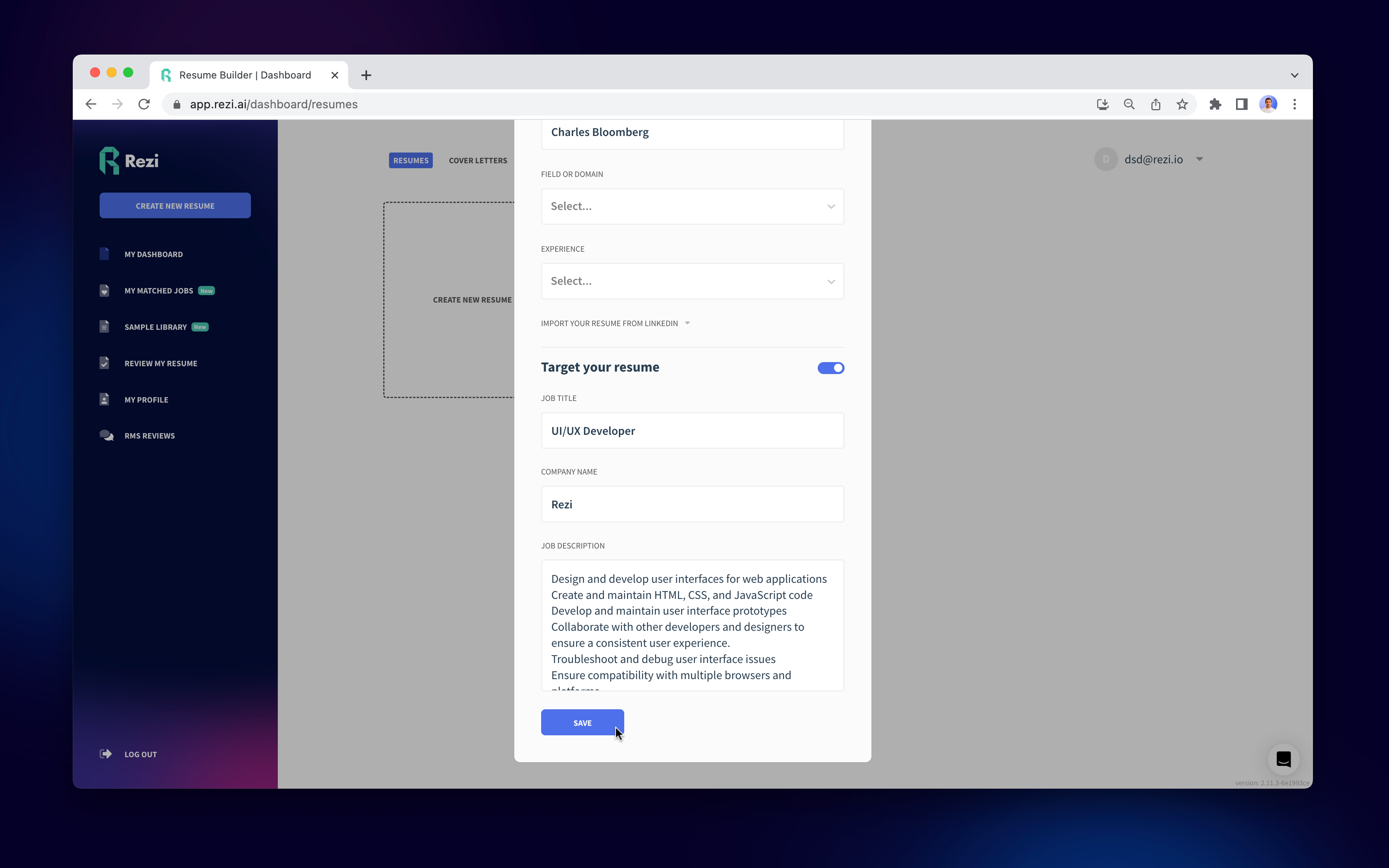Open Review My Resume in the sidebar
This screenshot has height=868, width=1389.
coord(161,363)
